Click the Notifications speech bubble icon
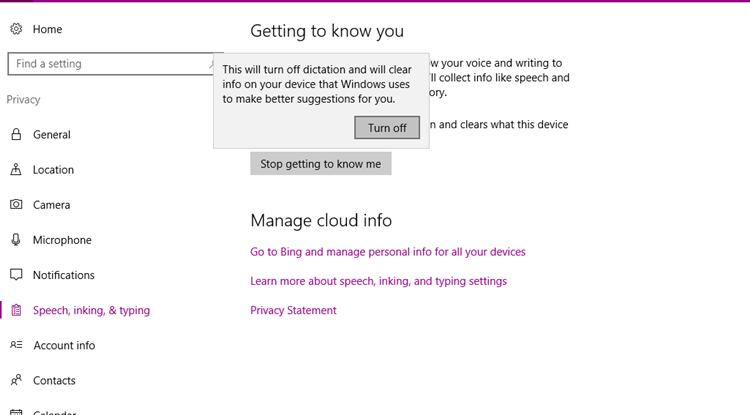The width and height of the screenshot is (750, 415). tap(16, 275)
